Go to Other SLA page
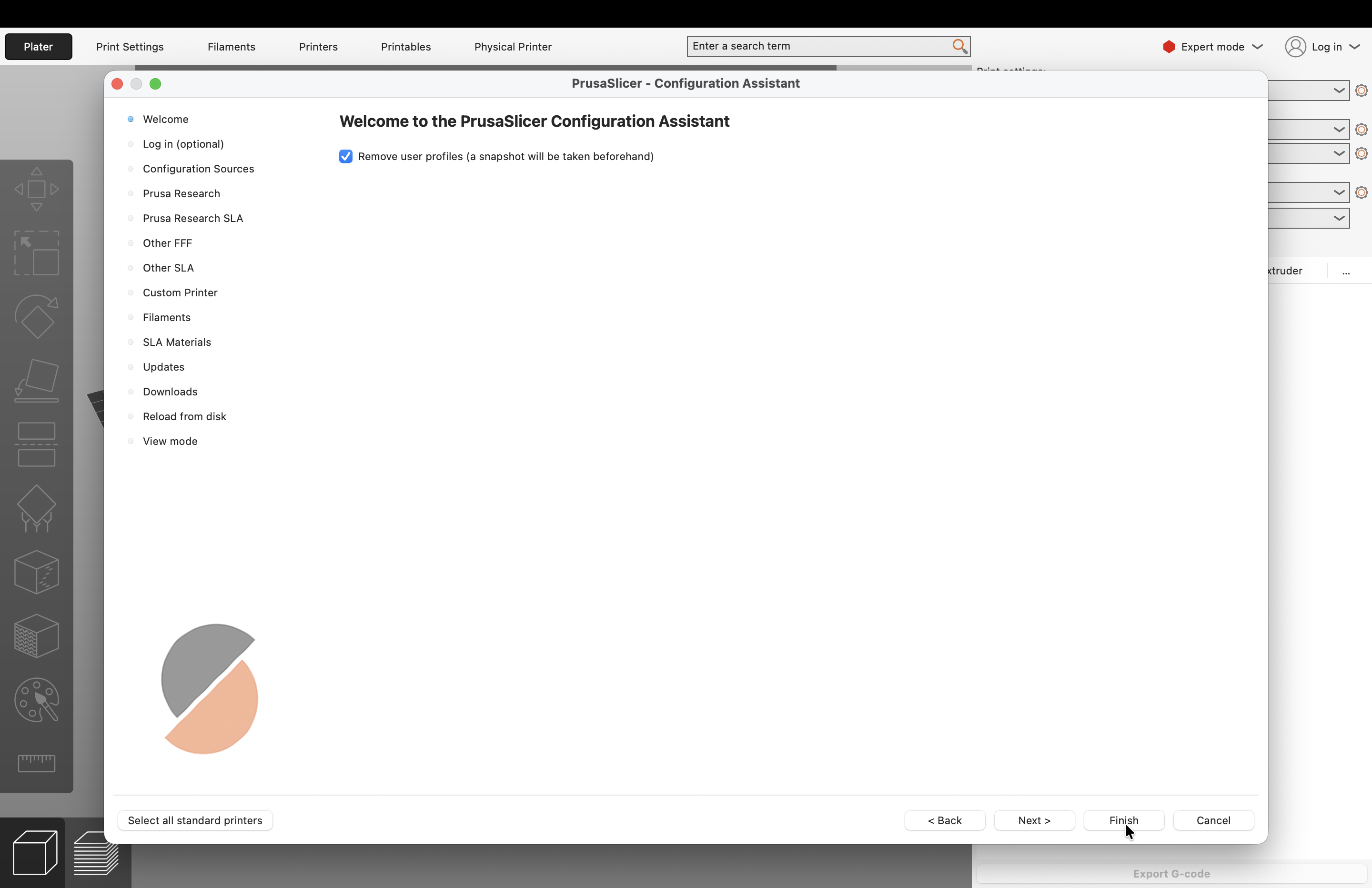This screenshot has height=888, width=1372. coord(168,268)
